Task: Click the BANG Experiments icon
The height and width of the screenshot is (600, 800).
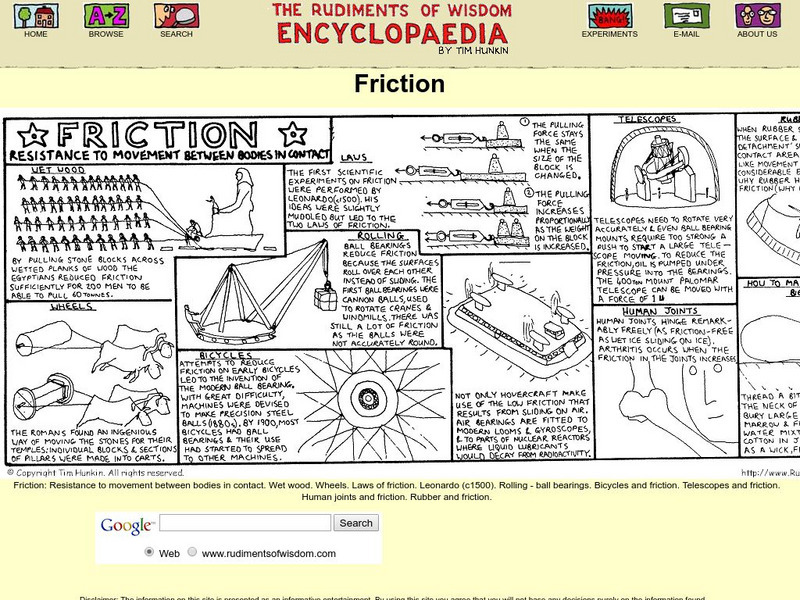Action: pos(608,17)
